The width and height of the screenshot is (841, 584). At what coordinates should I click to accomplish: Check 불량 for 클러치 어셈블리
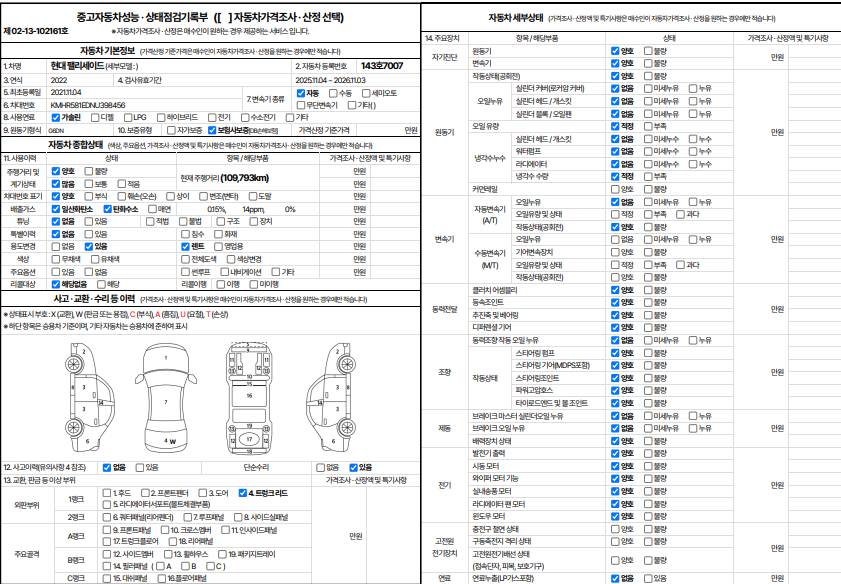point(648,290)
